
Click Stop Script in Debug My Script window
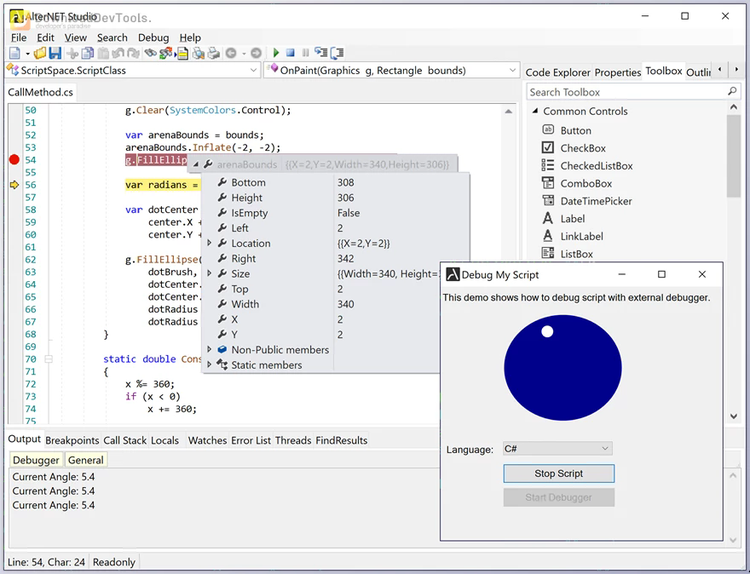tap(559, 474)
